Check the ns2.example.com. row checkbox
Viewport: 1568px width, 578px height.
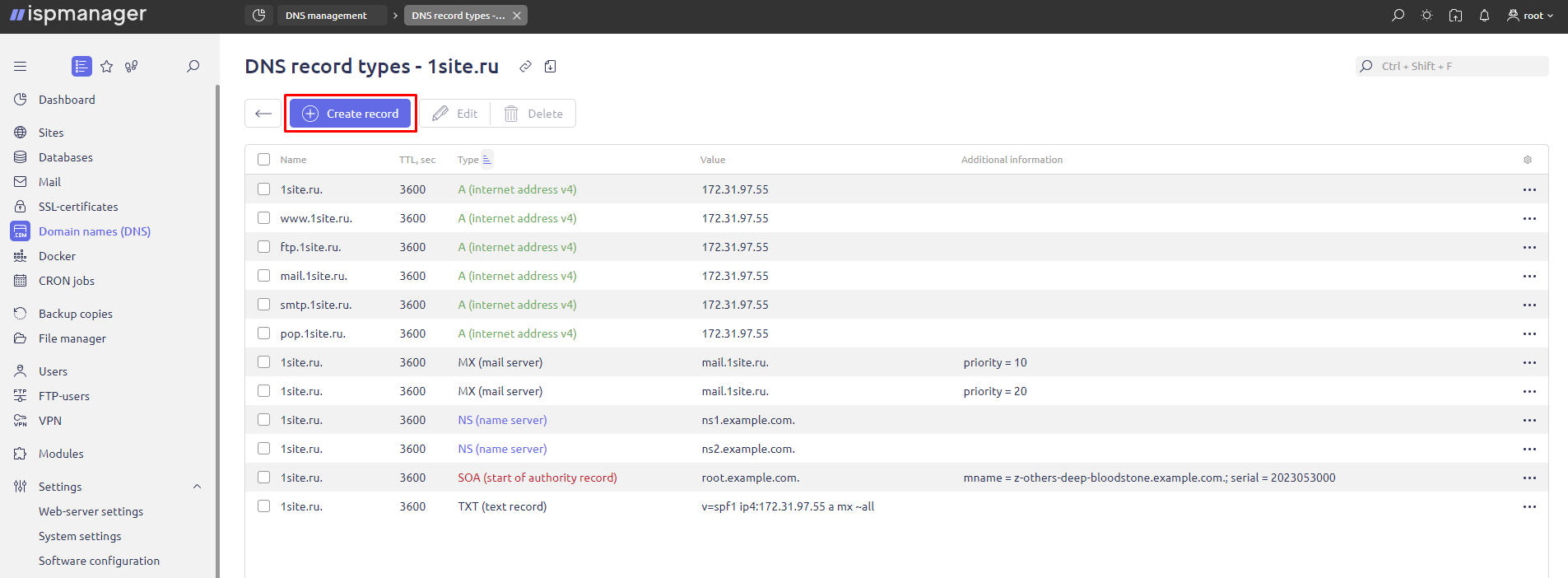click(x=263, y=449)
